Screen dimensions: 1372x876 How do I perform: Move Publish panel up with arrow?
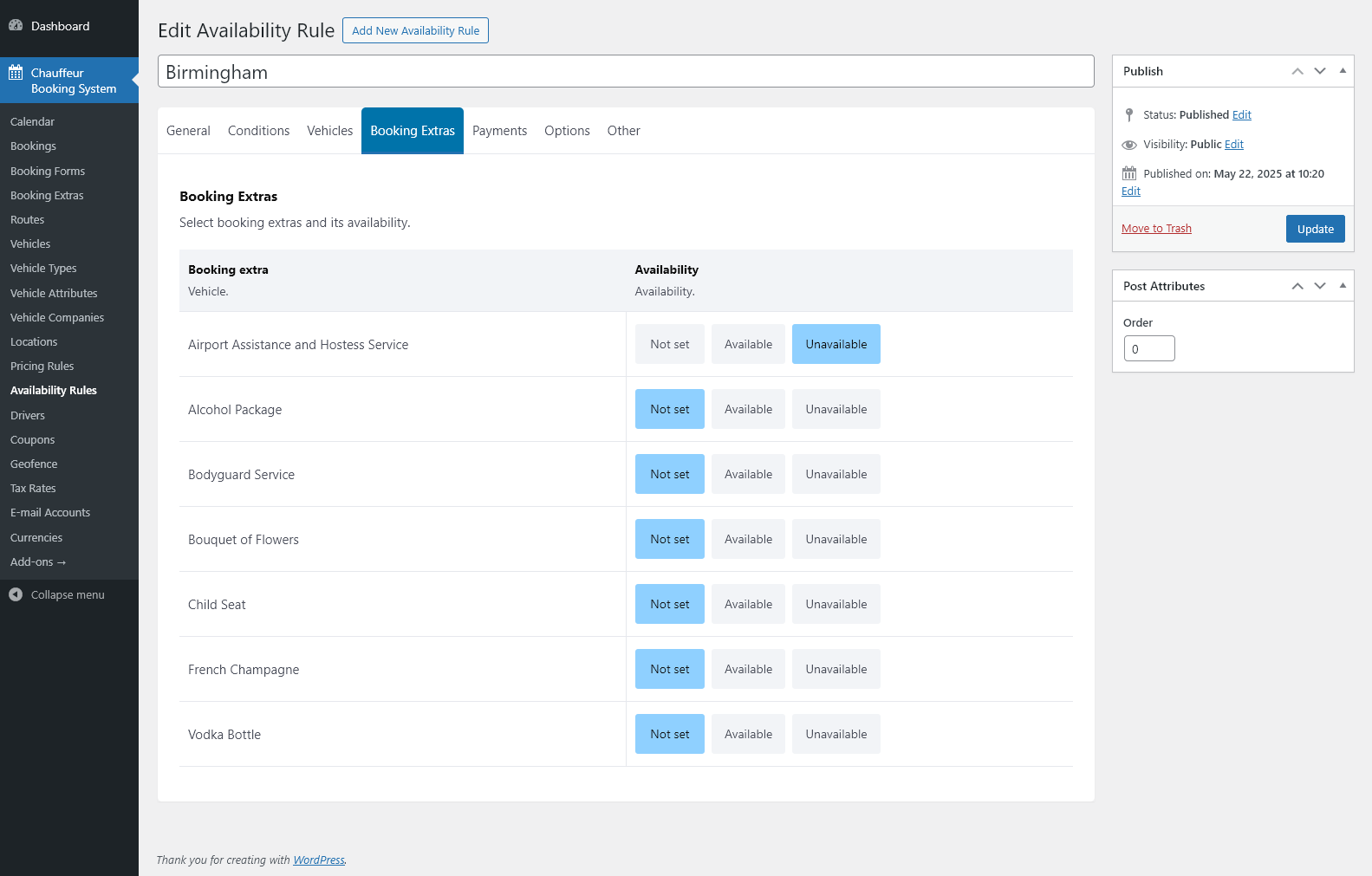point(1297,71)
